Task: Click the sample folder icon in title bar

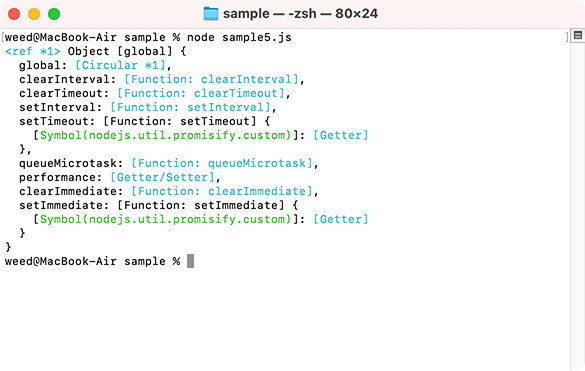Action: click(211, 14)
